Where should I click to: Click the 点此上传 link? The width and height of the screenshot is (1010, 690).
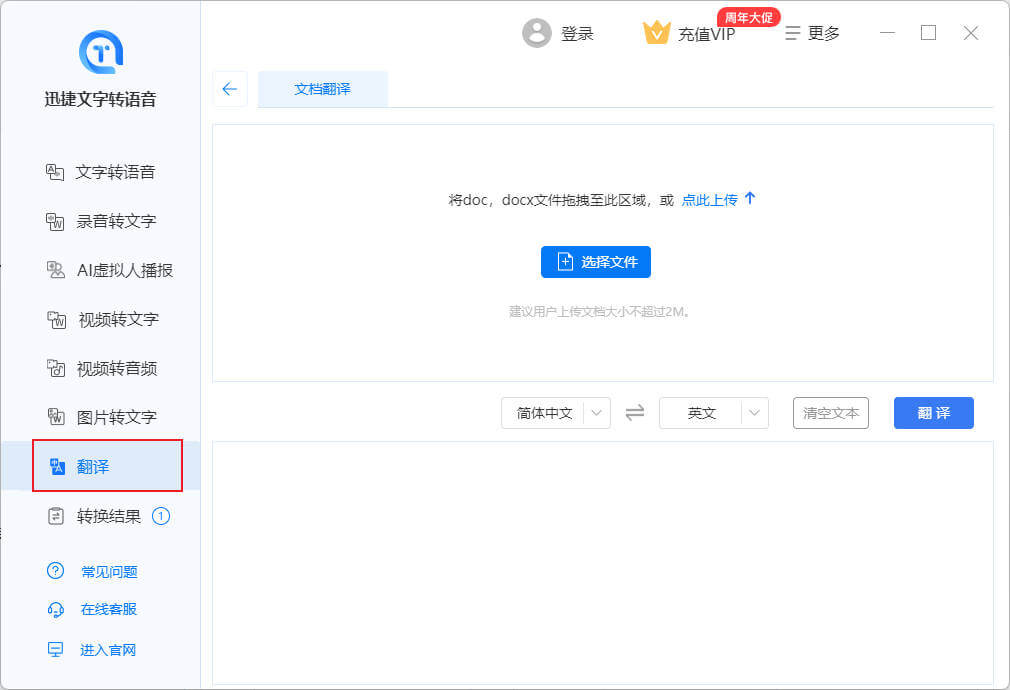(710, 200)
